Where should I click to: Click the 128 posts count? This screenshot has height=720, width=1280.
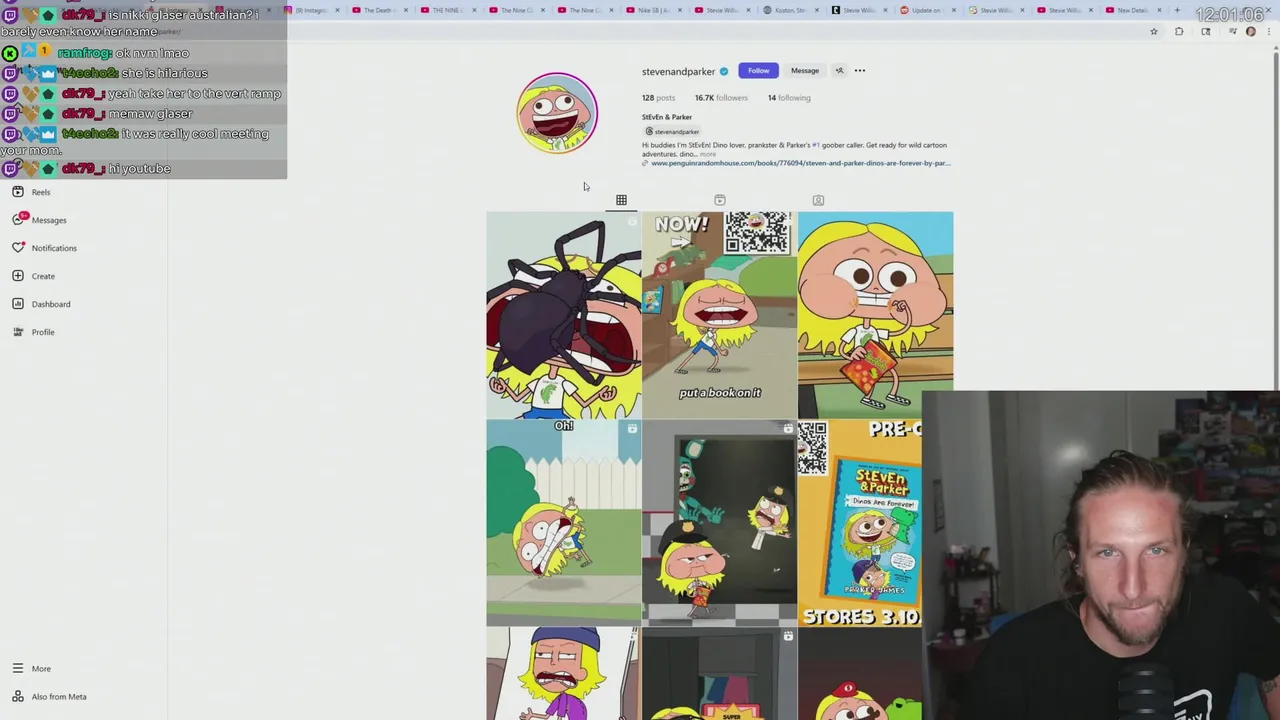[658, 98]
